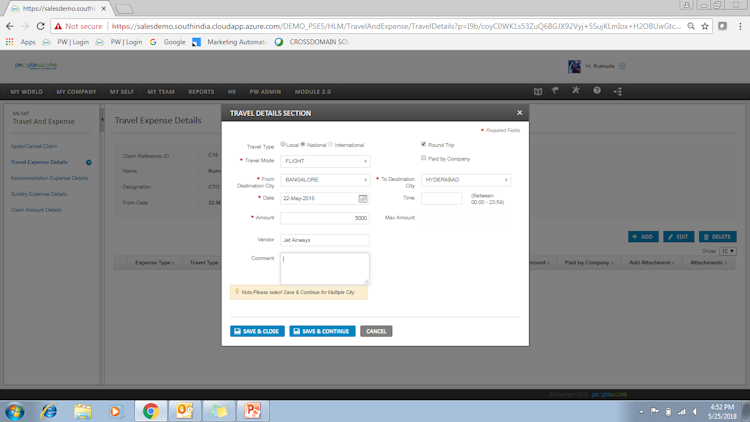Open HR menu
This screenshot has height=422, width=750.
tap(232, 92)
